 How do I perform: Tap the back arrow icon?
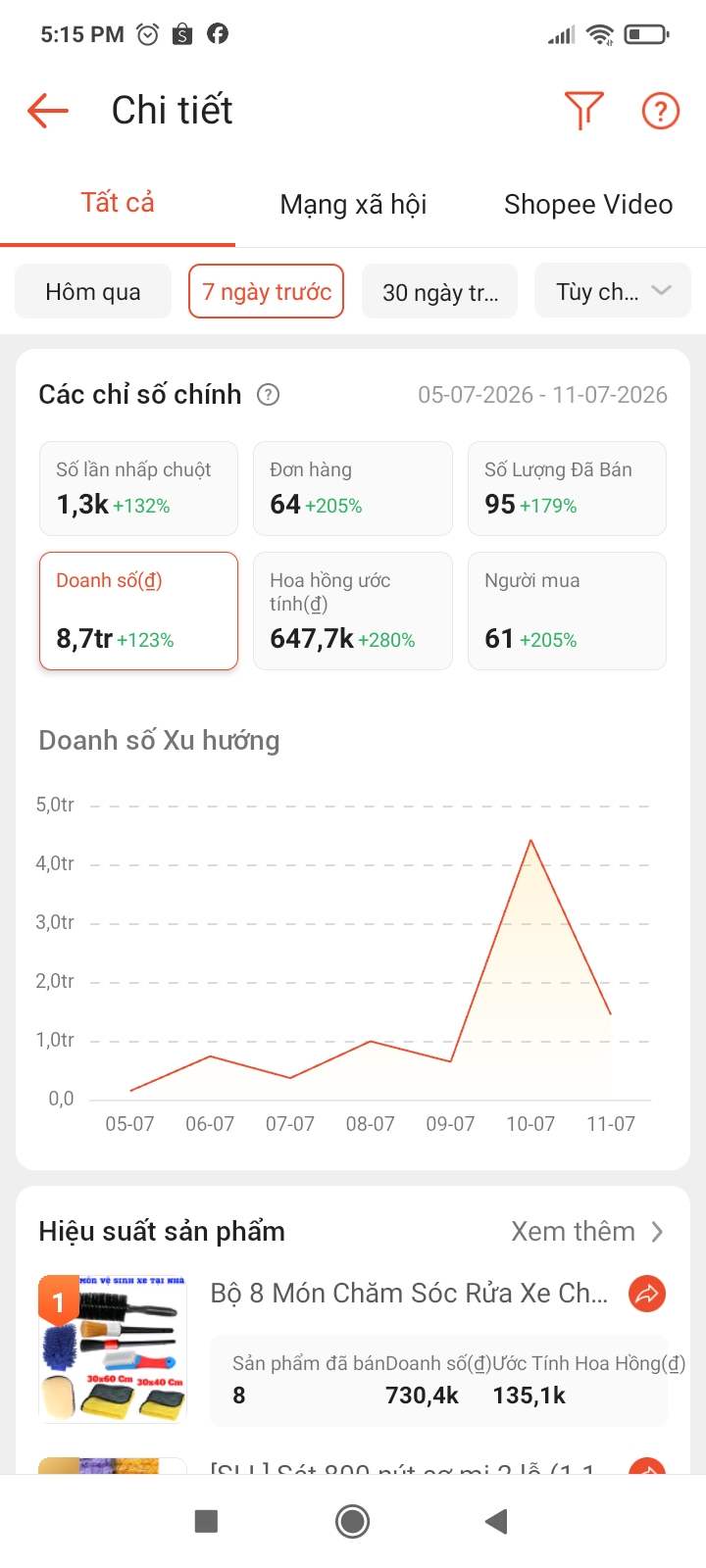click(47, 111)
